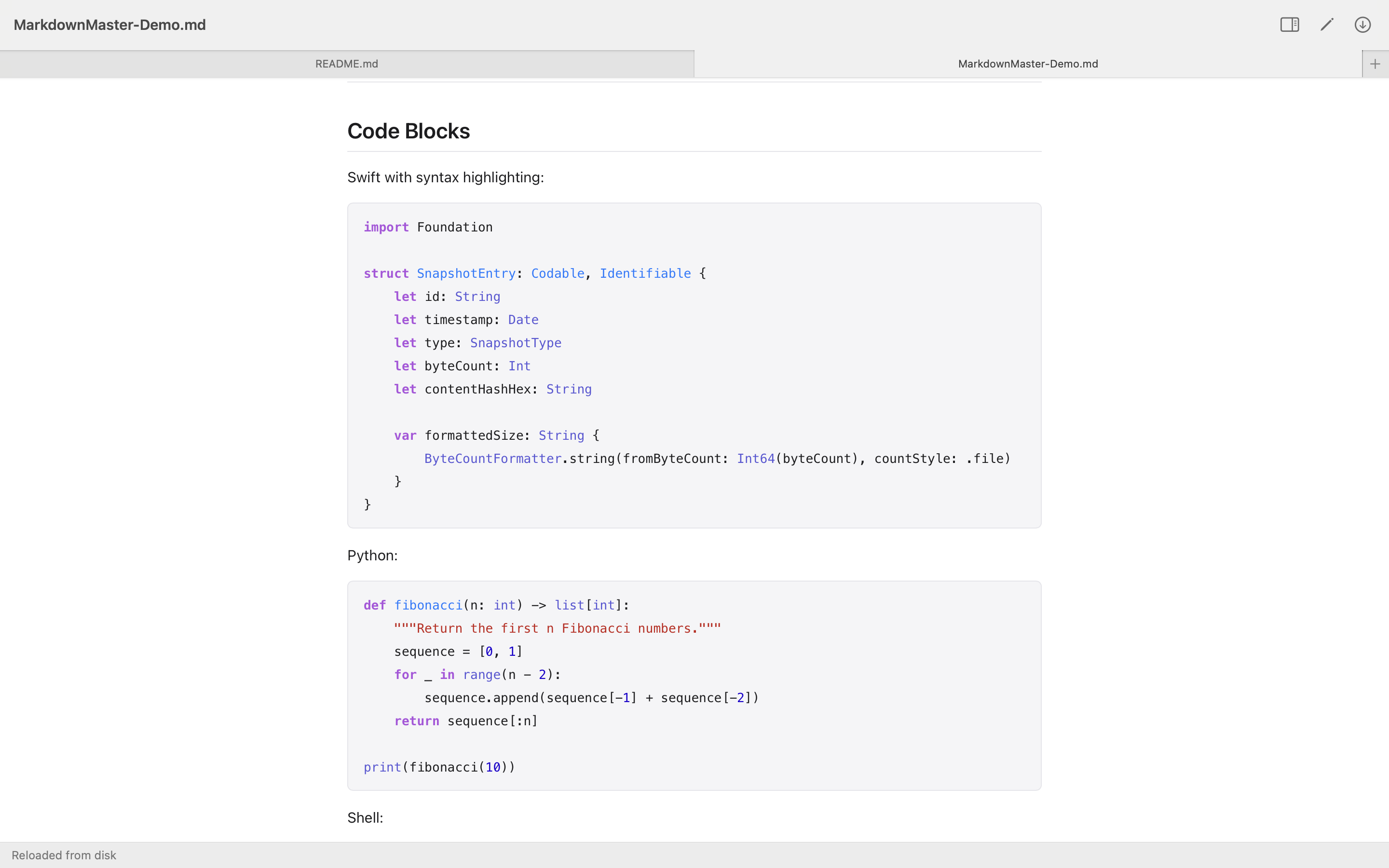Select the MarkdownMaster-Demo.md tab

tap(1028, 64)
